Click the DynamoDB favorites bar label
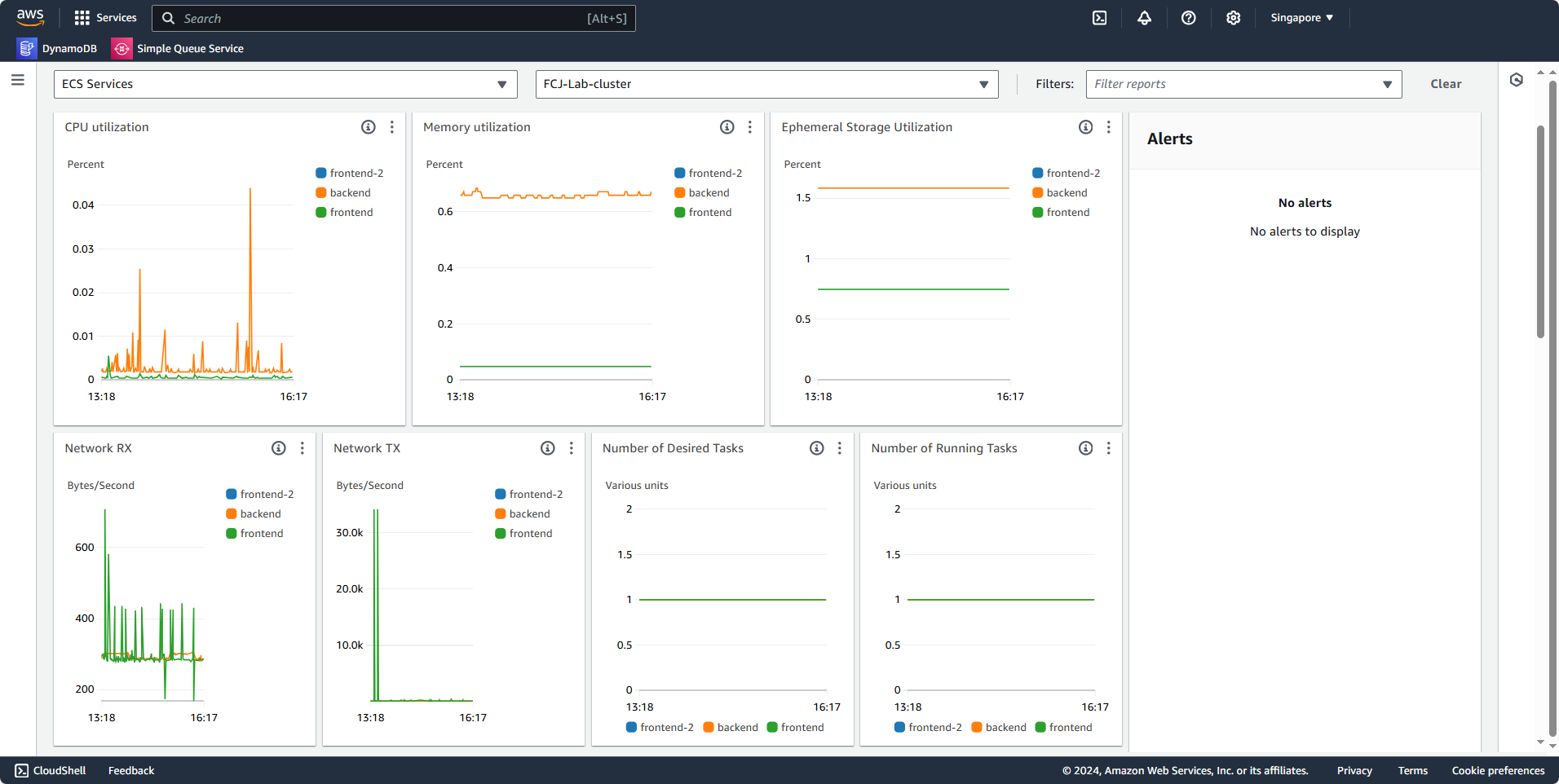The width and height of the screenshot is (1559, 784). (69, 49)
